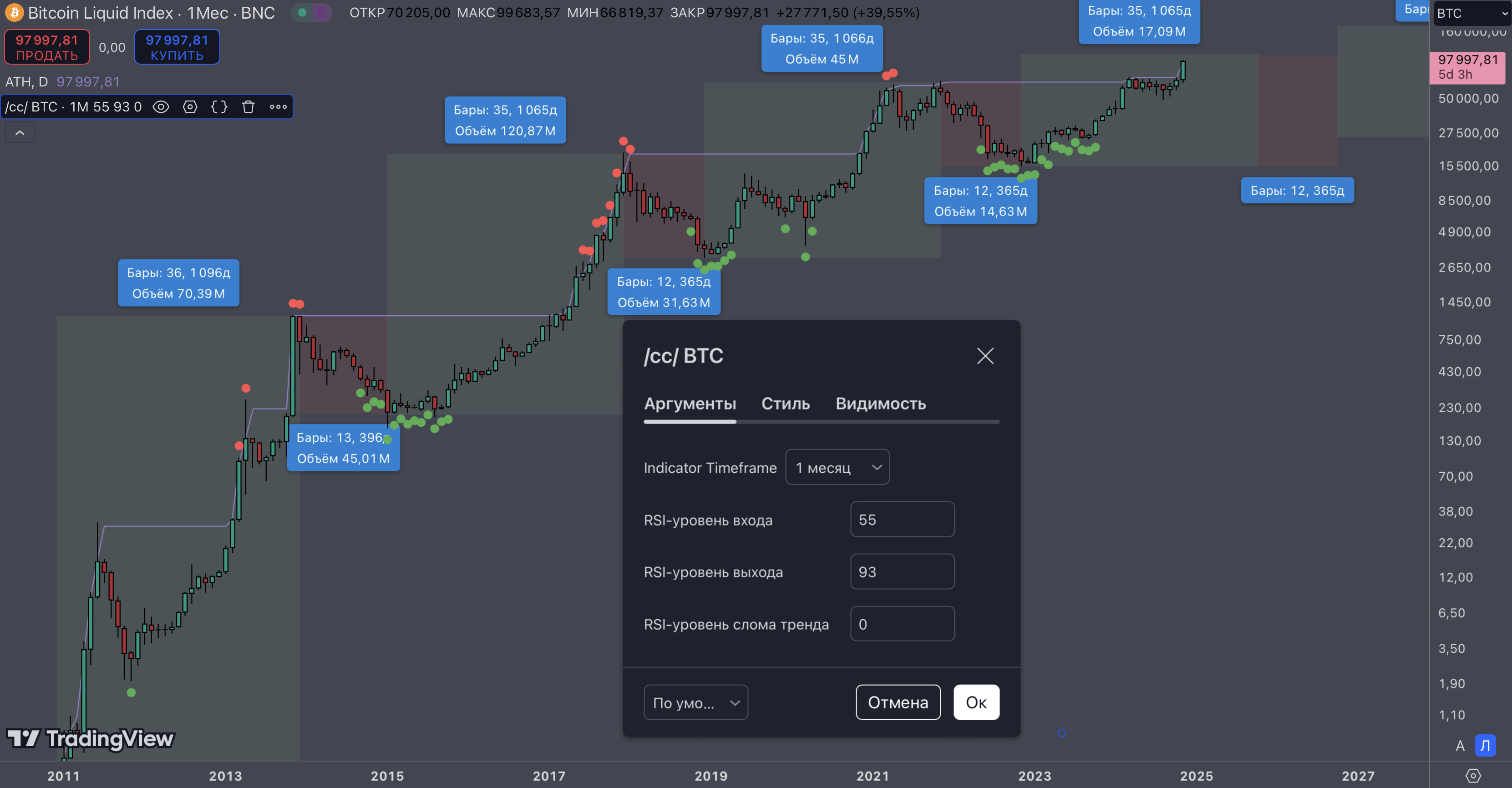The width and height of the screenshot is (1512, 788).
Task: Open chart scale settings gear icon
Action: [x=1473, y=776]
